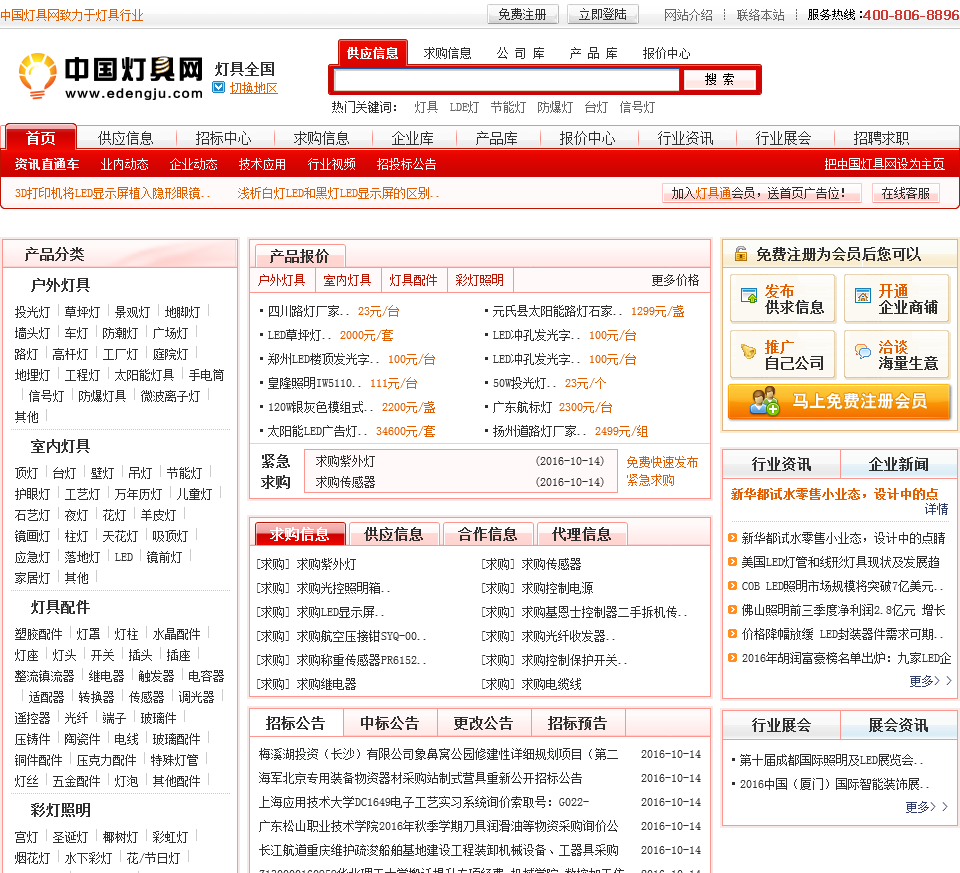Switch to 代理信息 tab
This screenshot has height=873, width=960.
[582, 534]
